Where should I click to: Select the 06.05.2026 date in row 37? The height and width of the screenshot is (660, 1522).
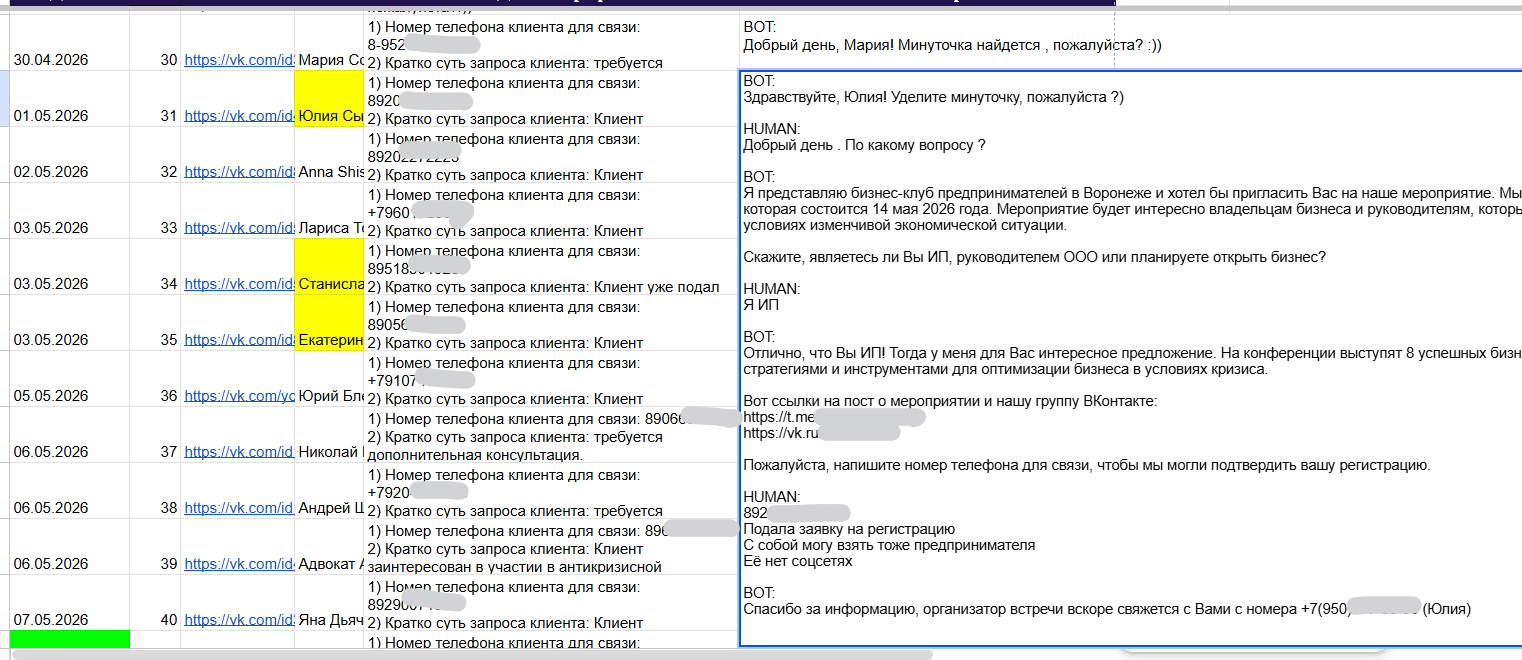pyautogui.click(x=69, y=435)
